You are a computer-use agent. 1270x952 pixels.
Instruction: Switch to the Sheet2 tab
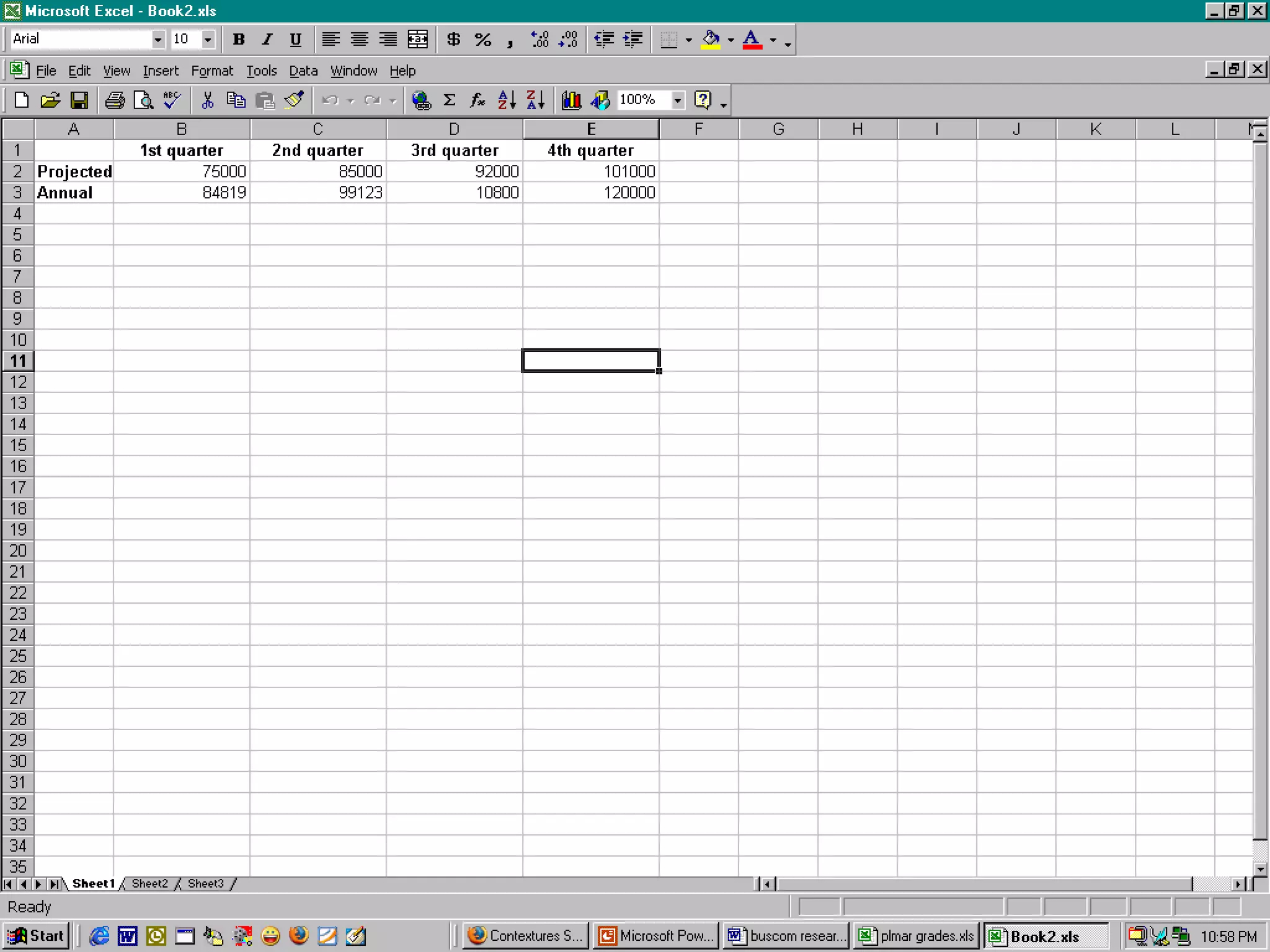[x=149, y=883]
